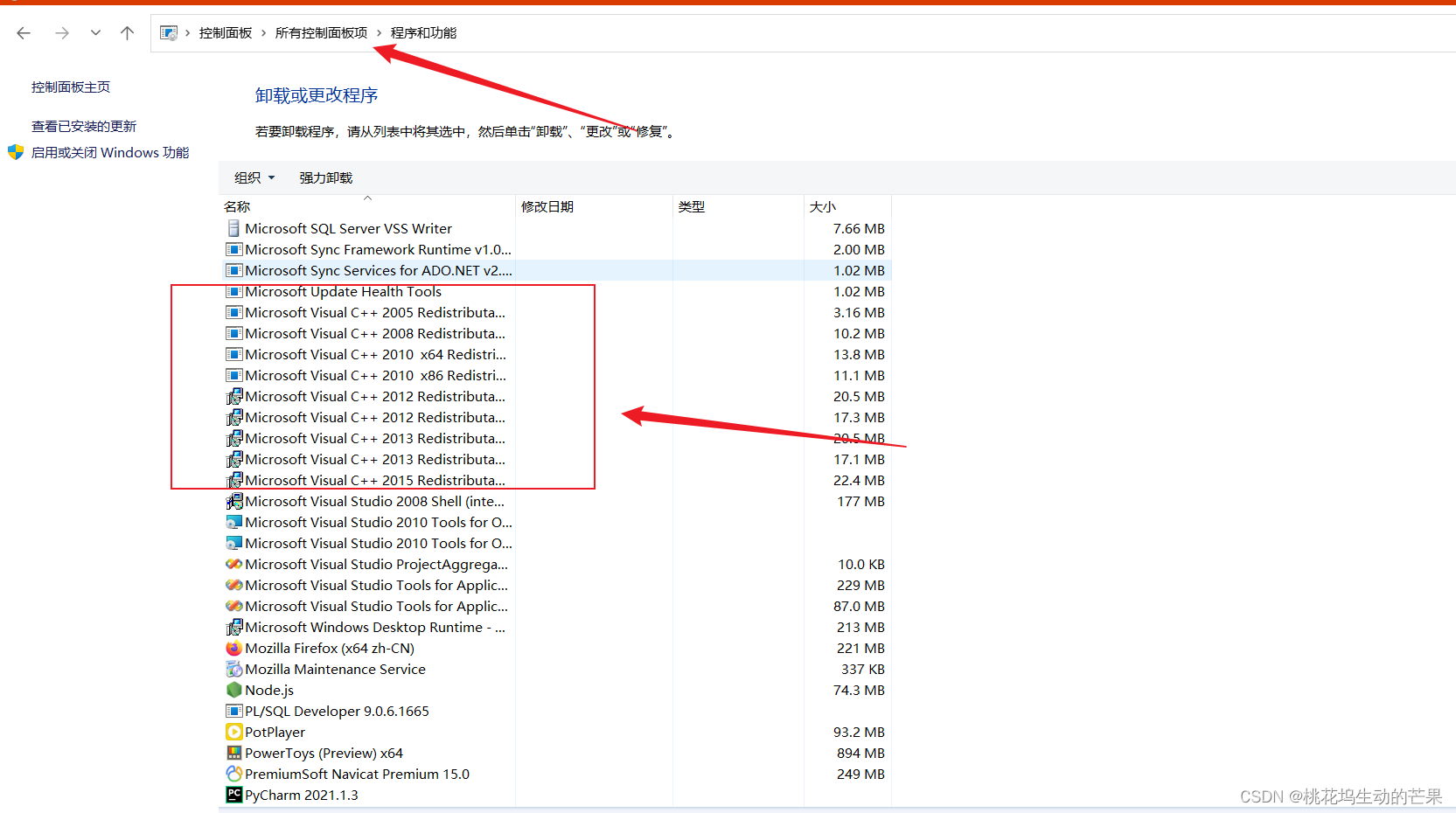Image resolution: width=1456 pixels, height=813 pixels.
Task: Click the 程序和功能 breadcrumb
Action: pos(423,33)
